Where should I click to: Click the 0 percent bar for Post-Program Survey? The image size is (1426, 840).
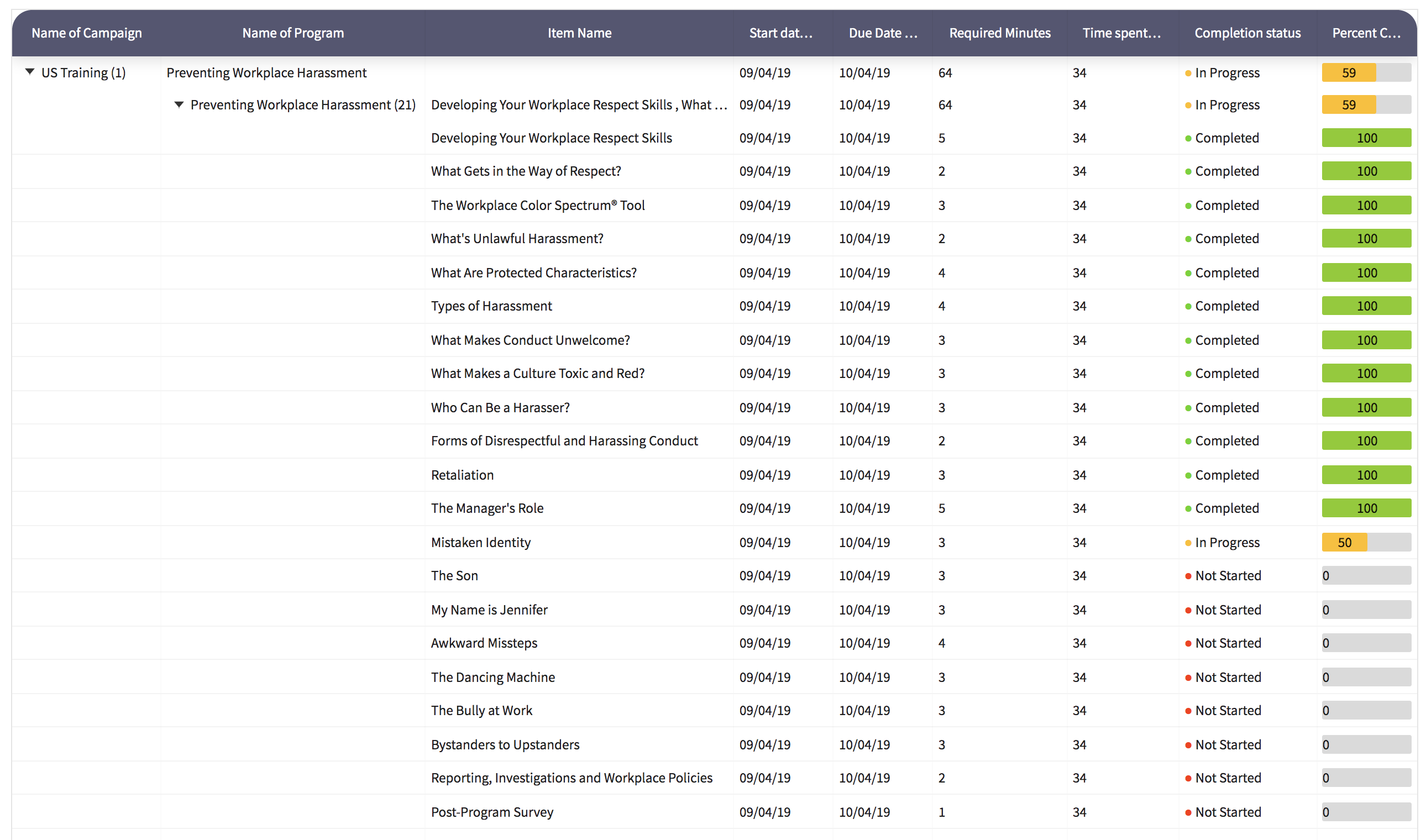(1366, 812)
